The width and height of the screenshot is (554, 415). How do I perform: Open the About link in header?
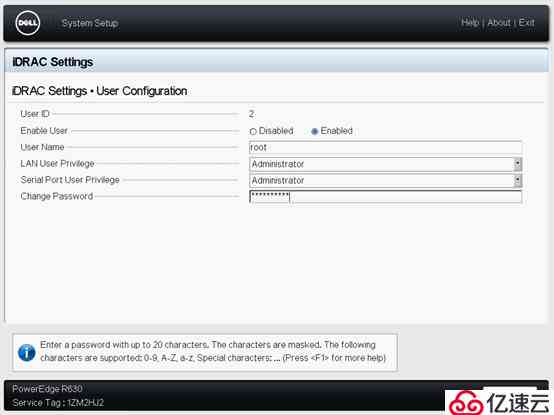coord(499,23)
